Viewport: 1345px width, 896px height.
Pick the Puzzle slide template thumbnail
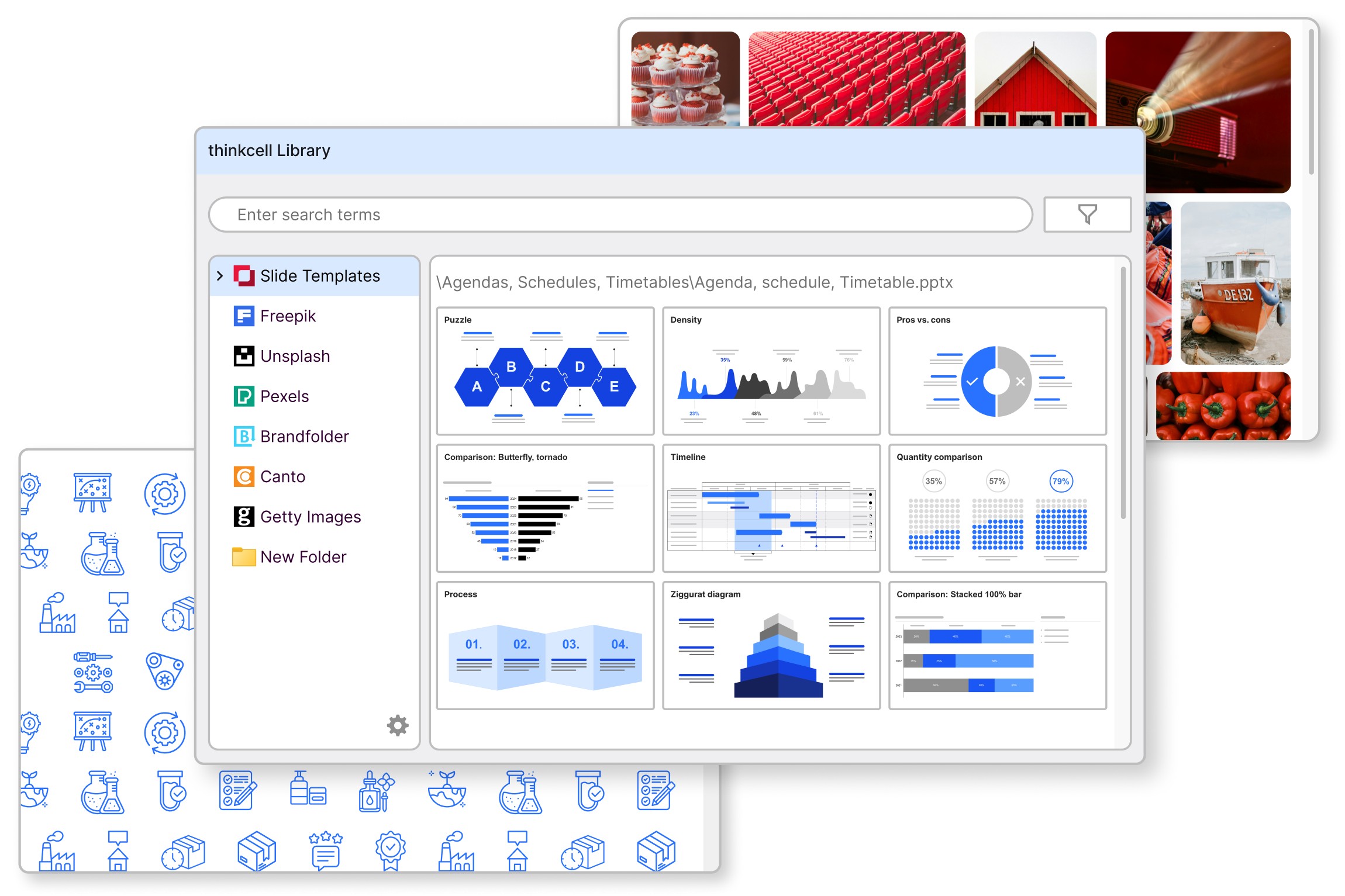click(545, 371)
